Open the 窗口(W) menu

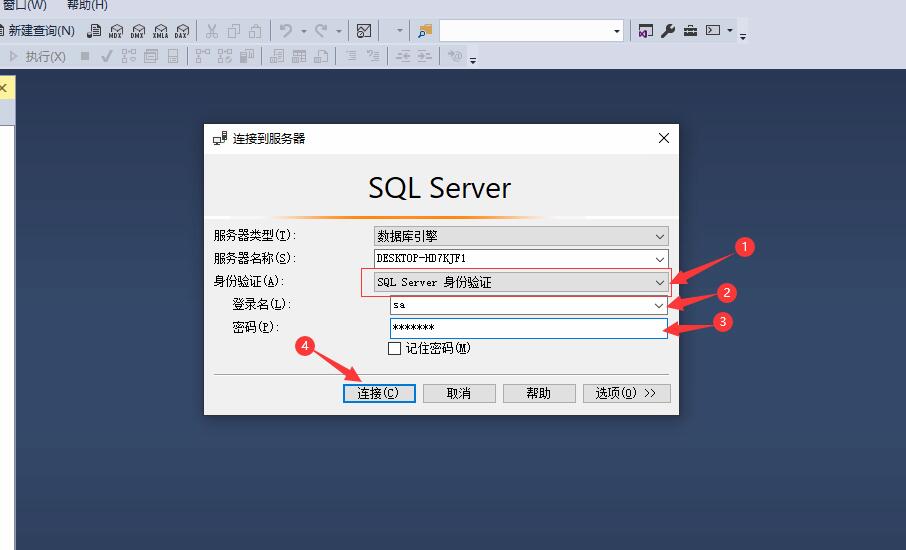24,5
